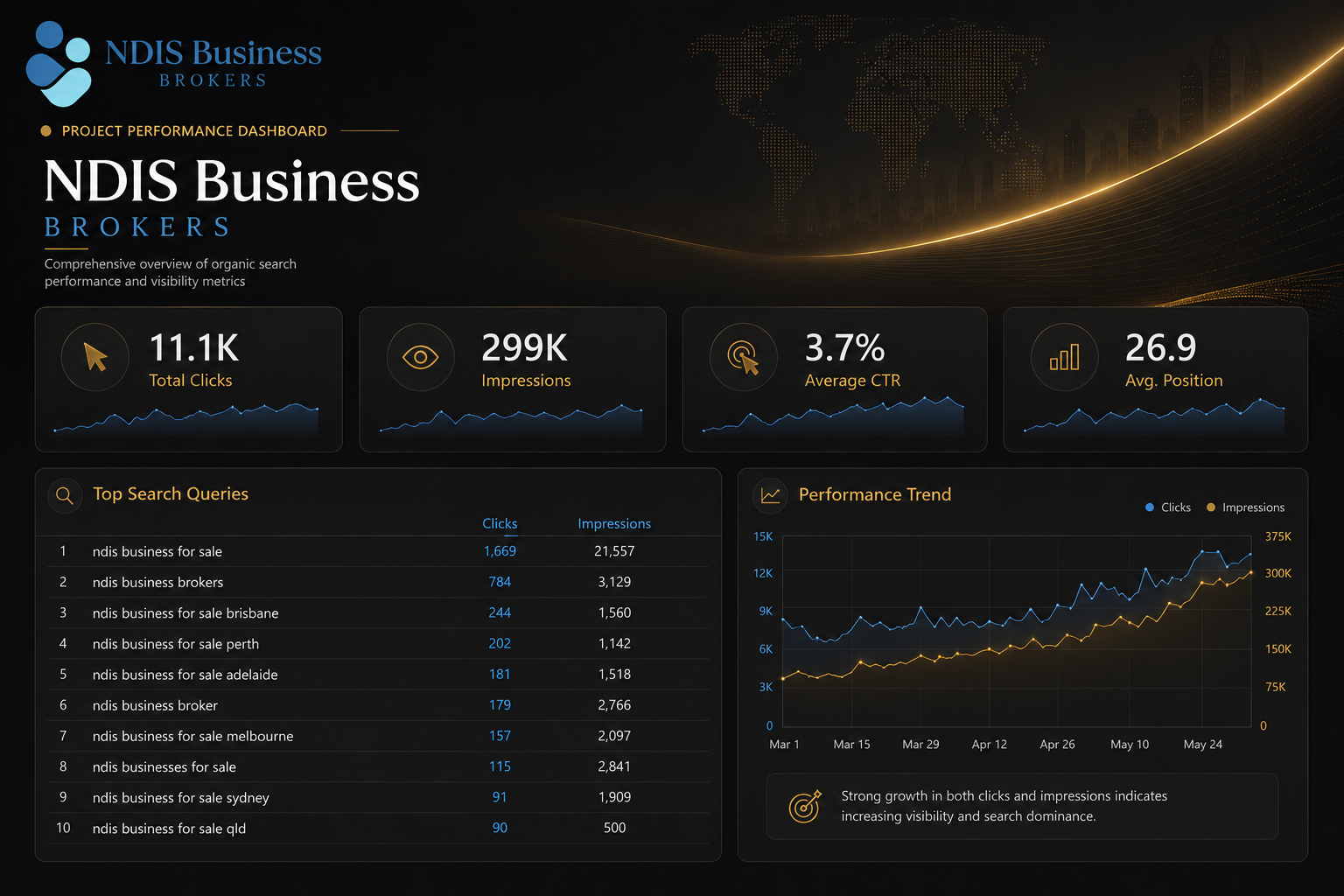Image resolution: width=1344 pixels, height=896 pixels.
Task: Click the 1,669 clicks value
Action: tap(500, 551)
